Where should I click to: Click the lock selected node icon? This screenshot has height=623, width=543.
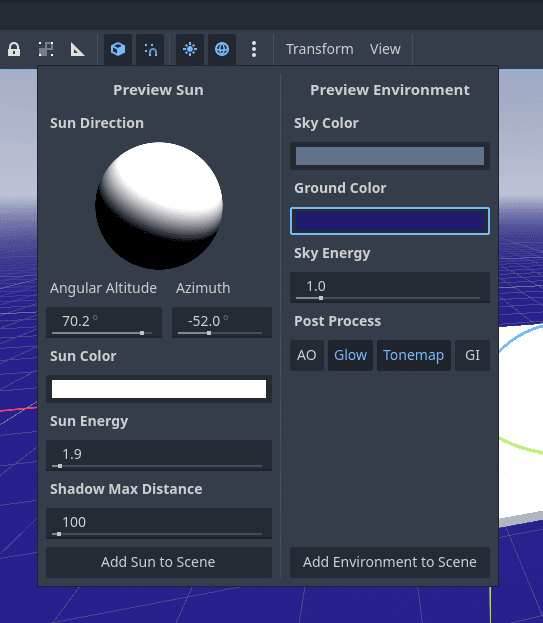pyautogui.click(x=14, y=50)
